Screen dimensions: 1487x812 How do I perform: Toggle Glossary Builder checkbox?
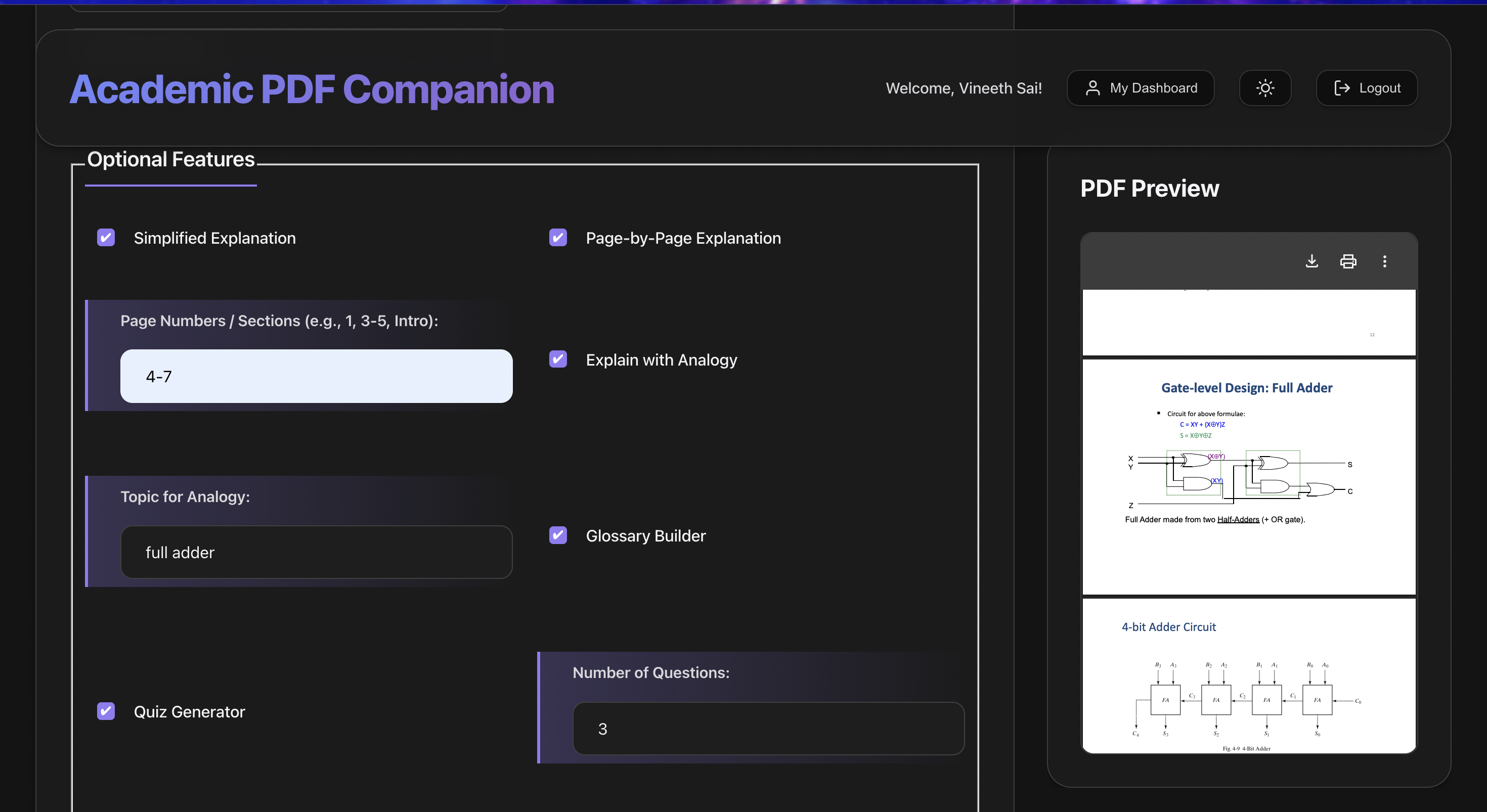pos(557,535)
